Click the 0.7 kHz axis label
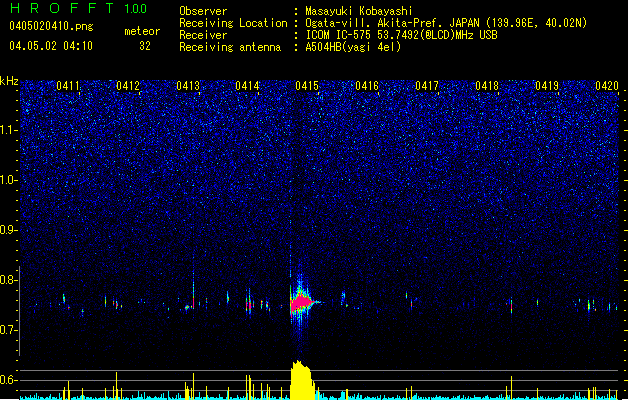This screenshot has height=400, width=629. coord(8,330)
